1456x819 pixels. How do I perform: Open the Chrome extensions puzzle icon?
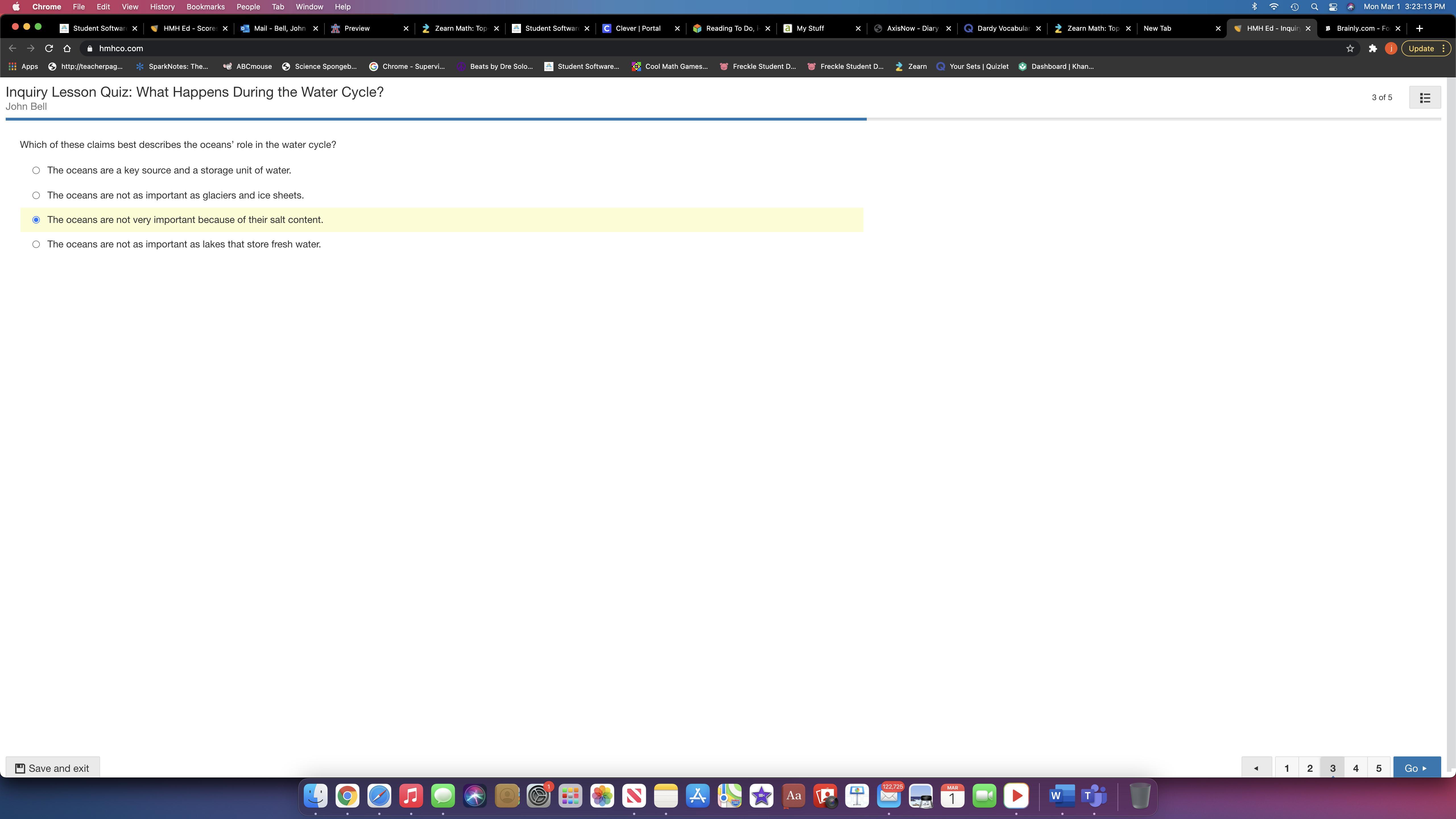[1372, 49]
